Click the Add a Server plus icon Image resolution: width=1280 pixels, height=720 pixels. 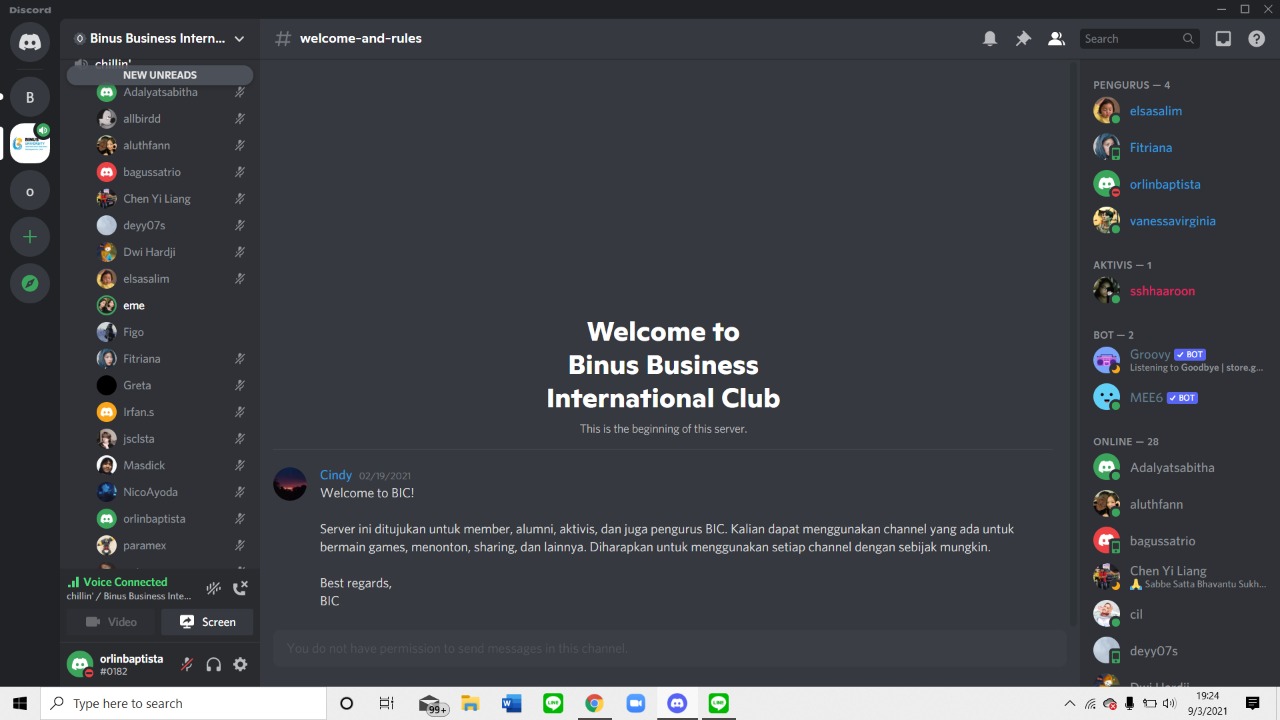(30, 237)
